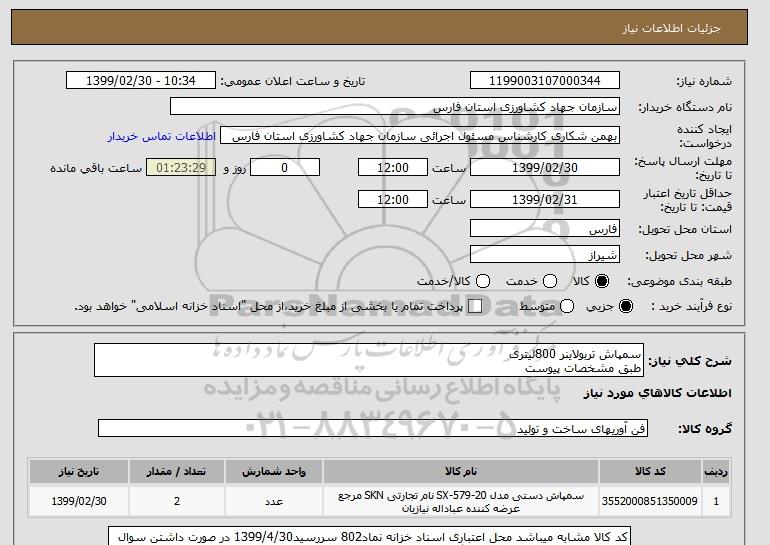
Task: Click the price validity date 1399/02/31 field
Action: [545, 199]
